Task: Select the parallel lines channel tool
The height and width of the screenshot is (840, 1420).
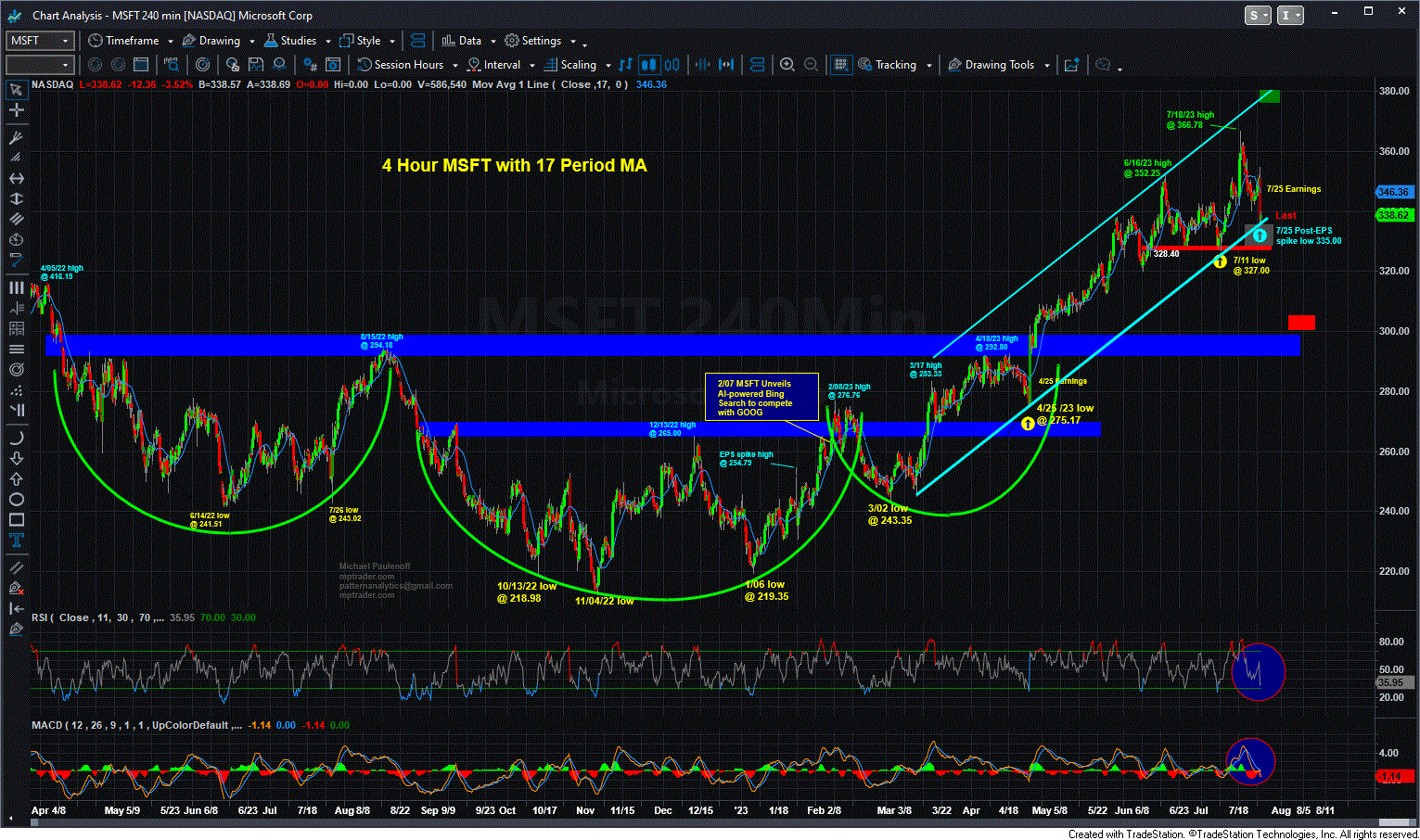Action: pyautogui.click(x=16, y=220)
